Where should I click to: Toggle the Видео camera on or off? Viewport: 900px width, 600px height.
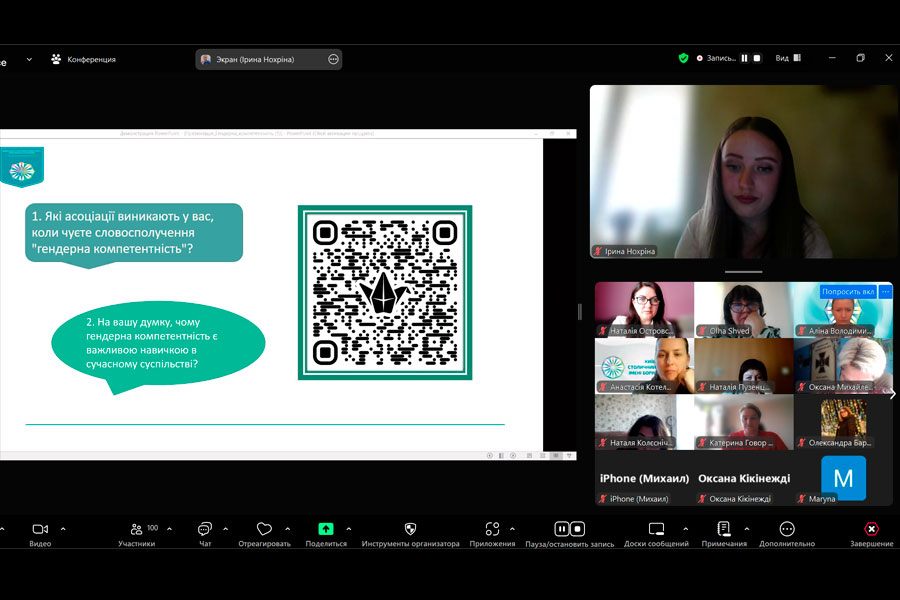pos(40,529)
